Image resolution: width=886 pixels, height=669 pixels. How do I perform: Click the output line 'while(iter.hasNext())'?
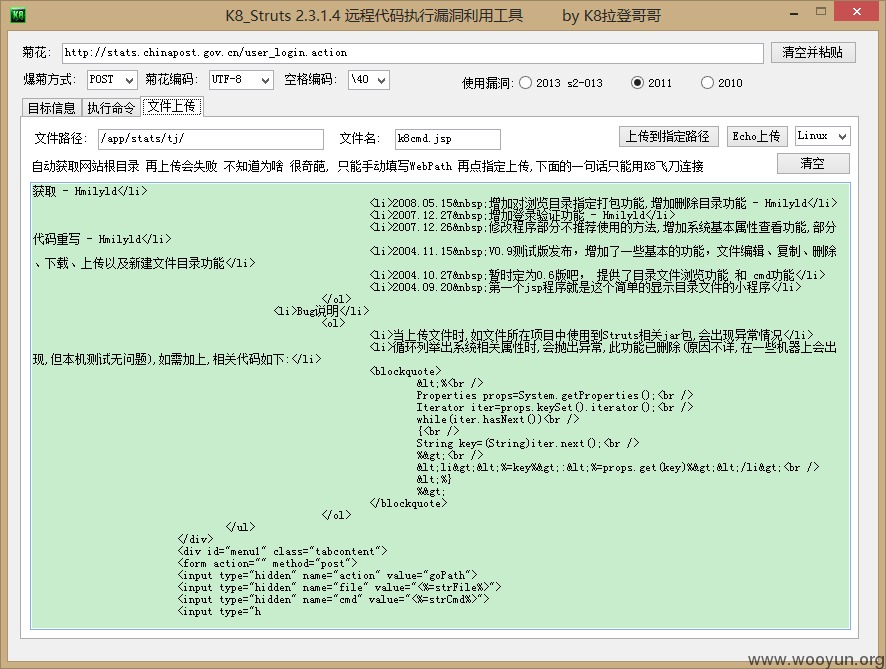tap(497, 419)
